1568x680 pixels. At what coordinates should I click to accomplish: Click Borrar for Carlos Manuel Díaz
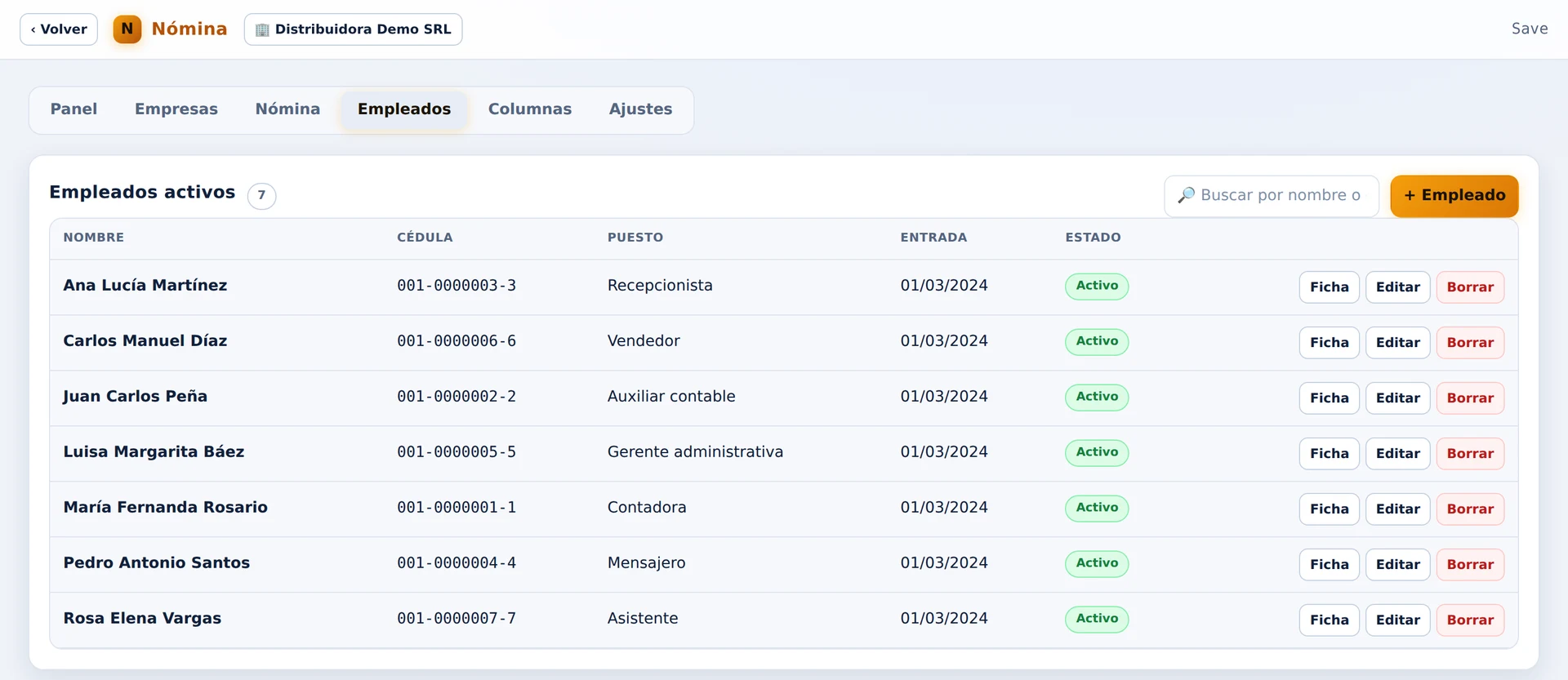click(x=1470, y=343)
